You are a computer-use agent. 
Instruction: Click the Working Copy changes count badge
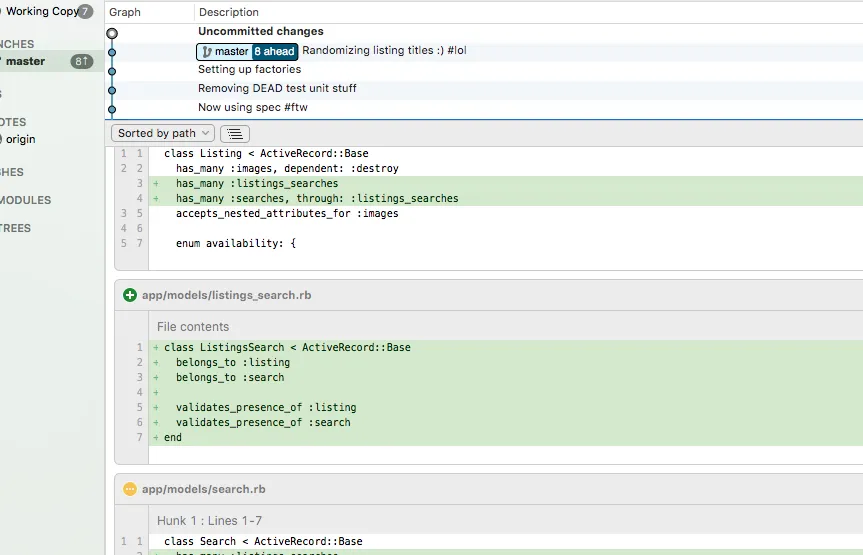86,12
